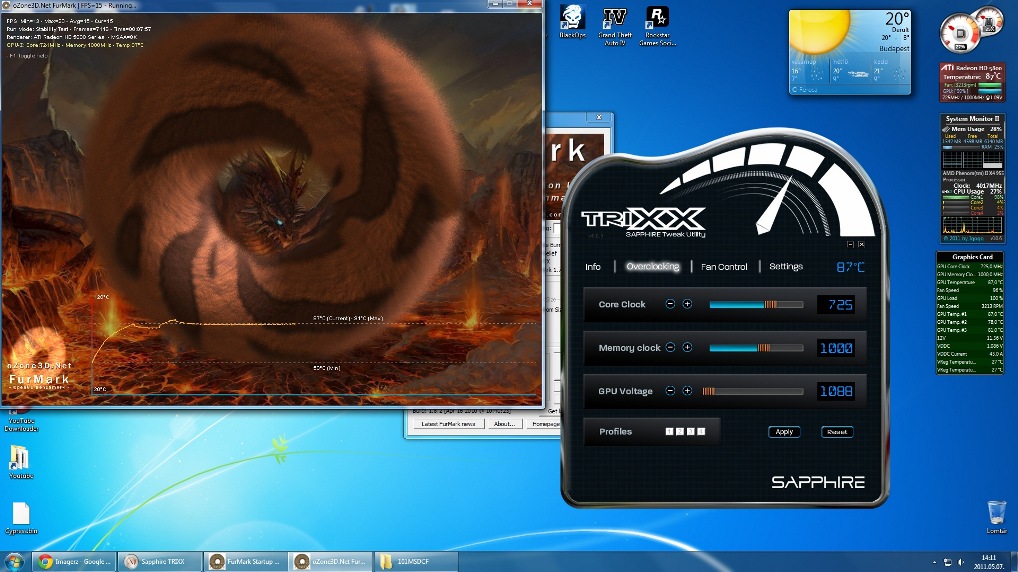
Task: Close the TRIXX utility with the X icon
Action: (861, 244)
